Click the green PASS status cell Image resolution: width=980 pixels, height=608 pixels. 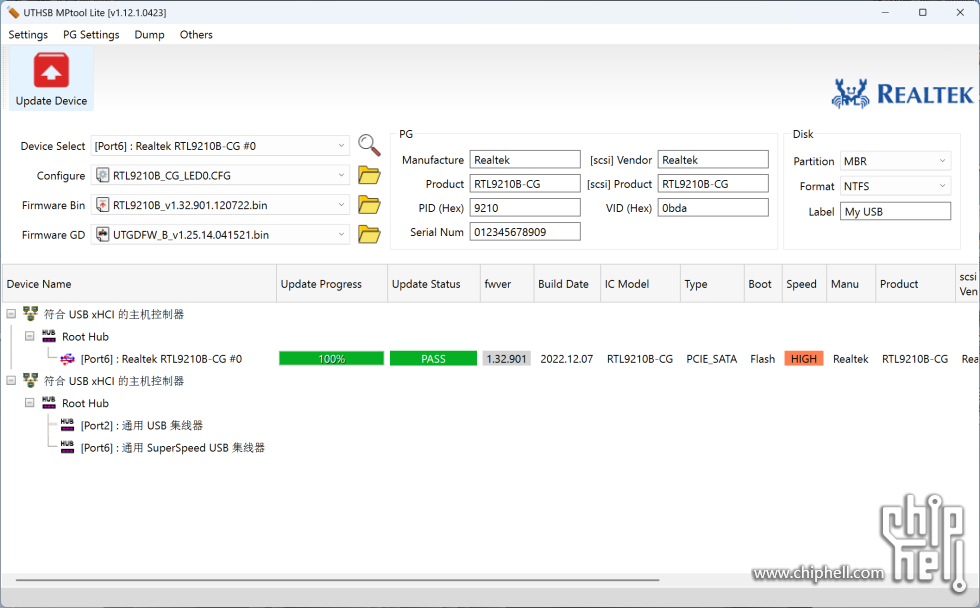tap(433, 359)
